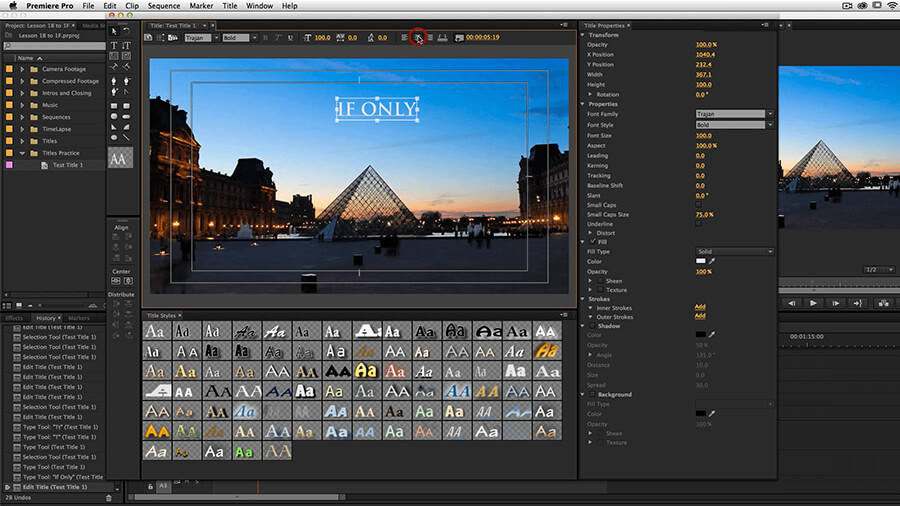Click the horizontal center button under Center

point(115,281)
